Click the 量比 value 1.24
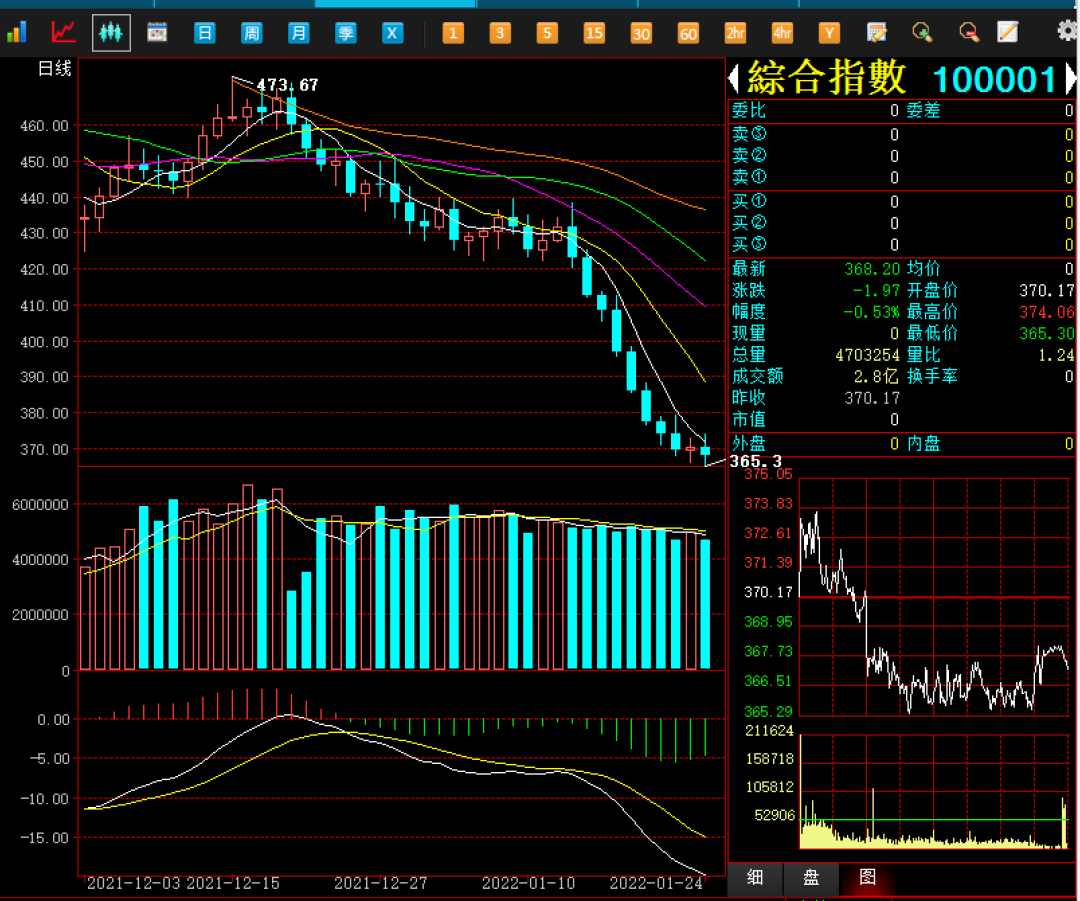The image size is (1080, 901). click(1056, 355)
